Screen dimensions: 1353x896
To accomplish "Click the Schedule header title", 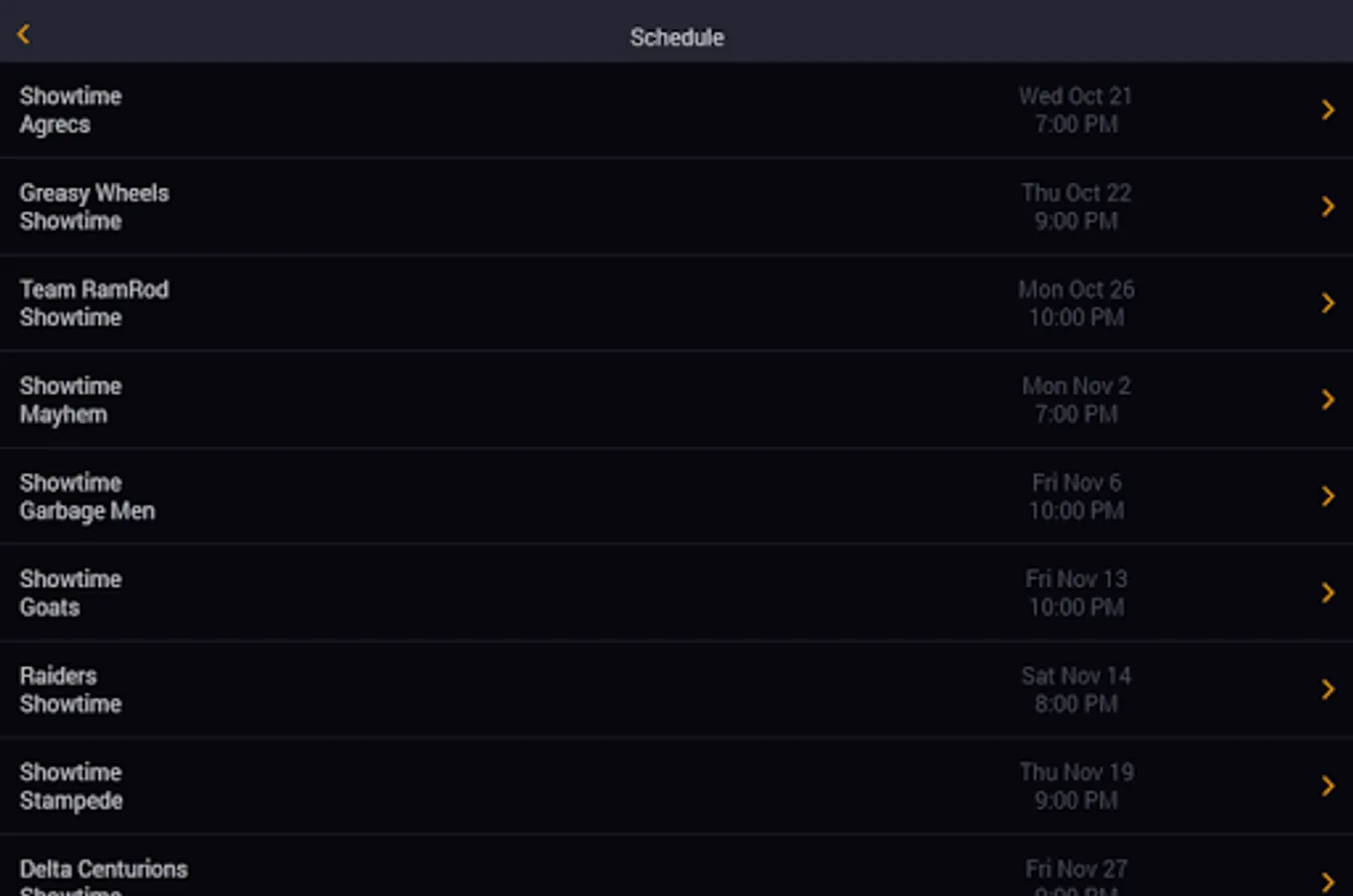I will 676,37.
